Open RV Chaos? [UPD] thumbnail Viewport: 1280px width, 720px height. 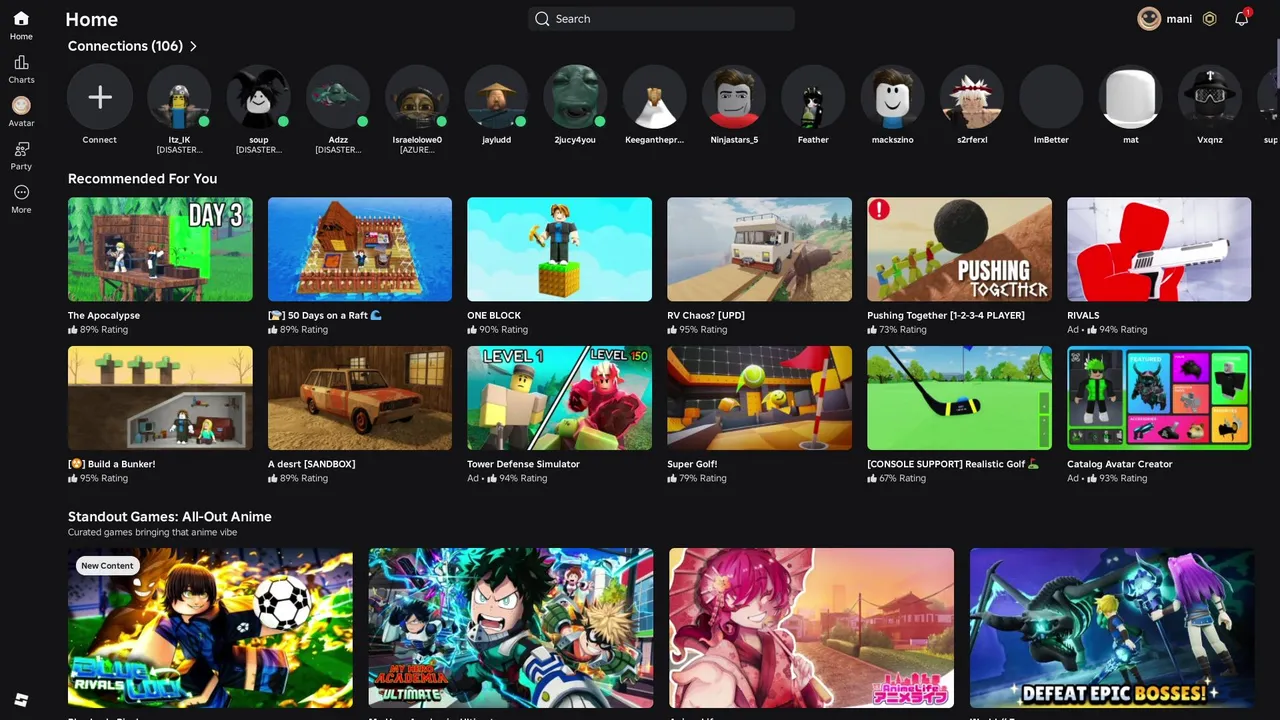[x=759, y=249]
